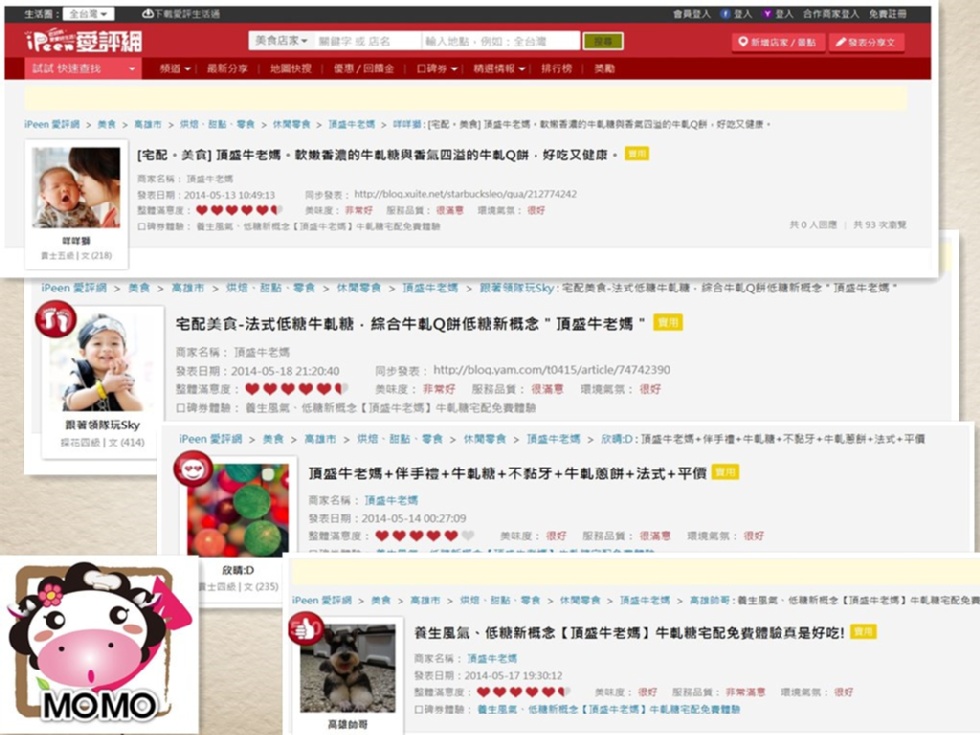Open review title 頂盛牛老媽+伴手禮+牛軋糖
Viewport: 980px width, 735px height.
click(507, 473)
